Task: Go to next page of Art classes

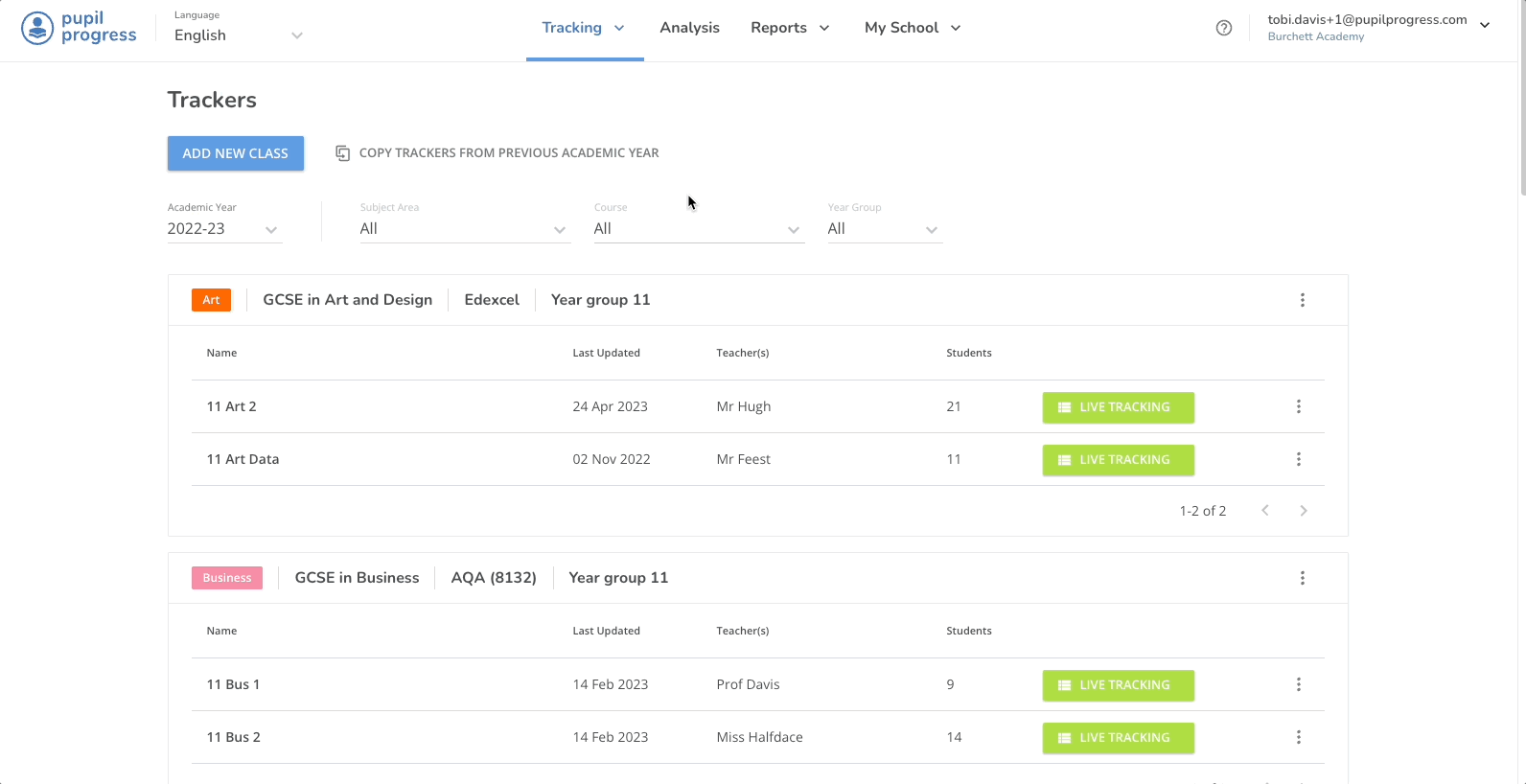Action: [1303, 511]
